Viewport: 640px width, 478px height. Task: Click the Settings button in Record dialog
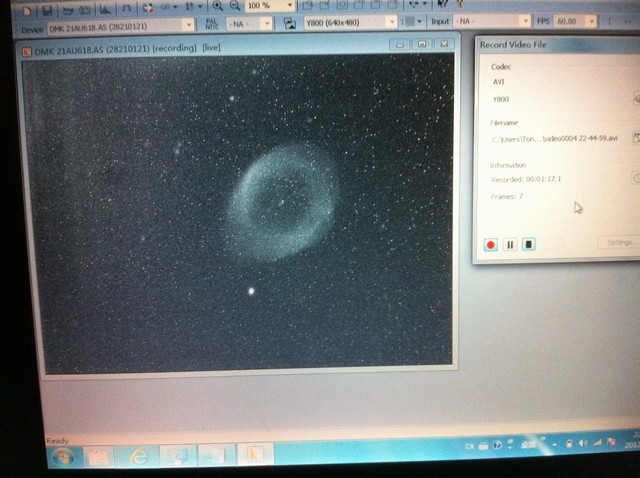[619, 242]
